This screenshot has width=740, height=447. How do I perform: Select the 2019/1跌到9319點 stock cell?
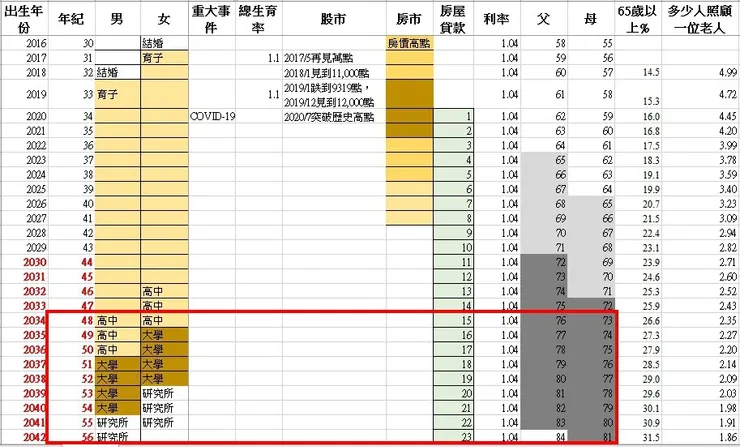point(334,94)
